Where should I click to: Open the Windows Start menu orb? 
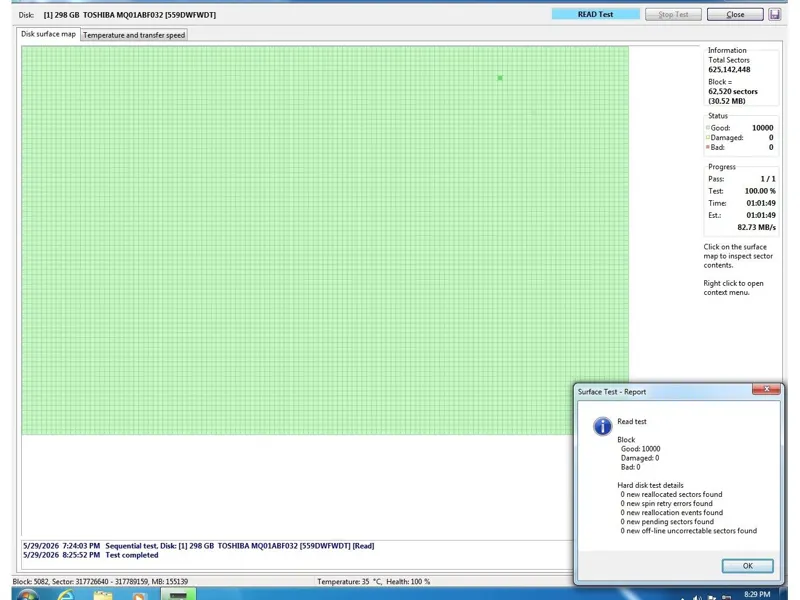click(27, 595)
